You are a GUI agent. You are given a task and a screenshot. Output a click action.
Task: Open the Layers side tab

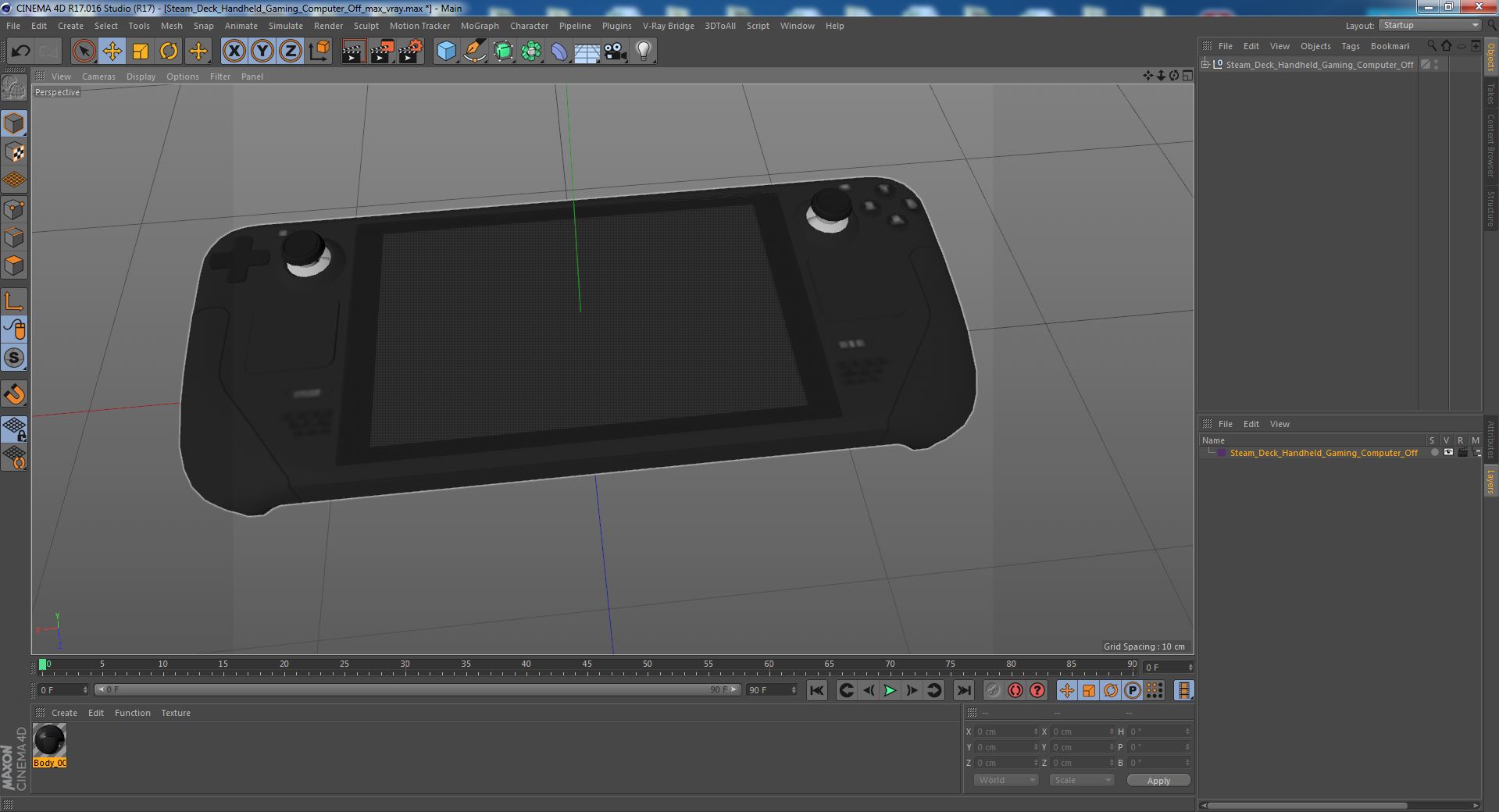[x=1490, y=482]
